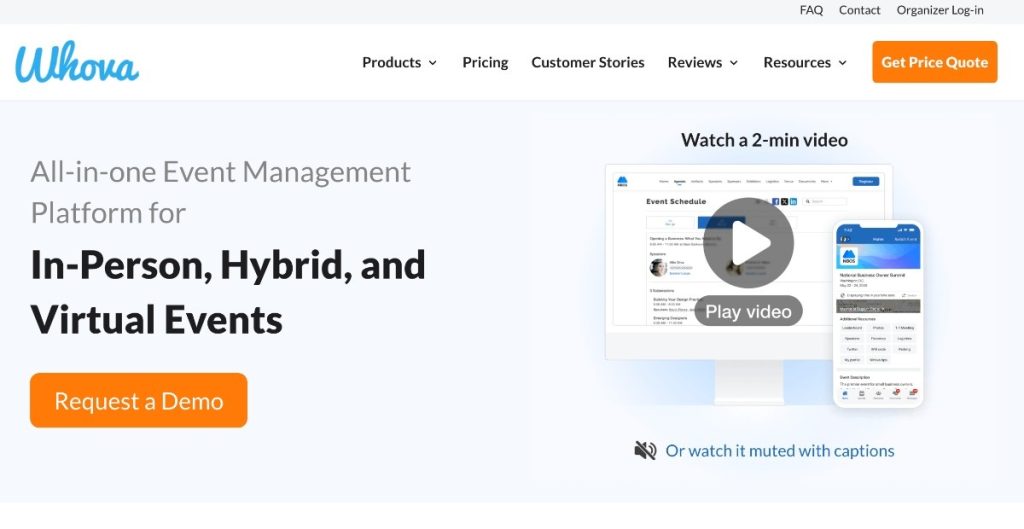The image size is (1024, 529).
Task: Go to the Pricing page
Action: click(485, 63)
